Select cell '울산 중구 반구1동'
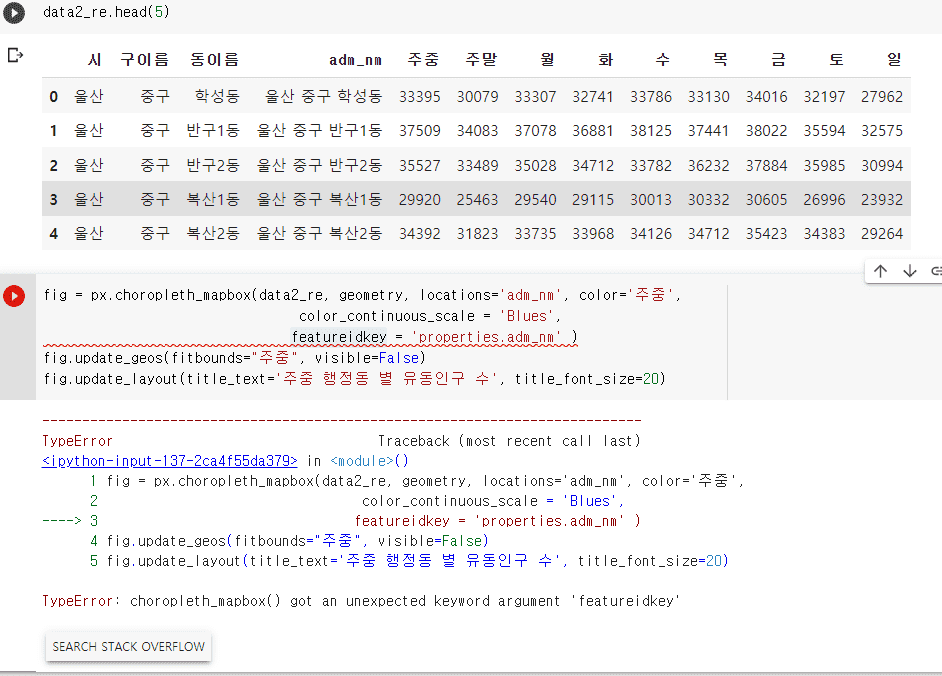Viewport: 942px width, 676px height. (x=319, y=130)
